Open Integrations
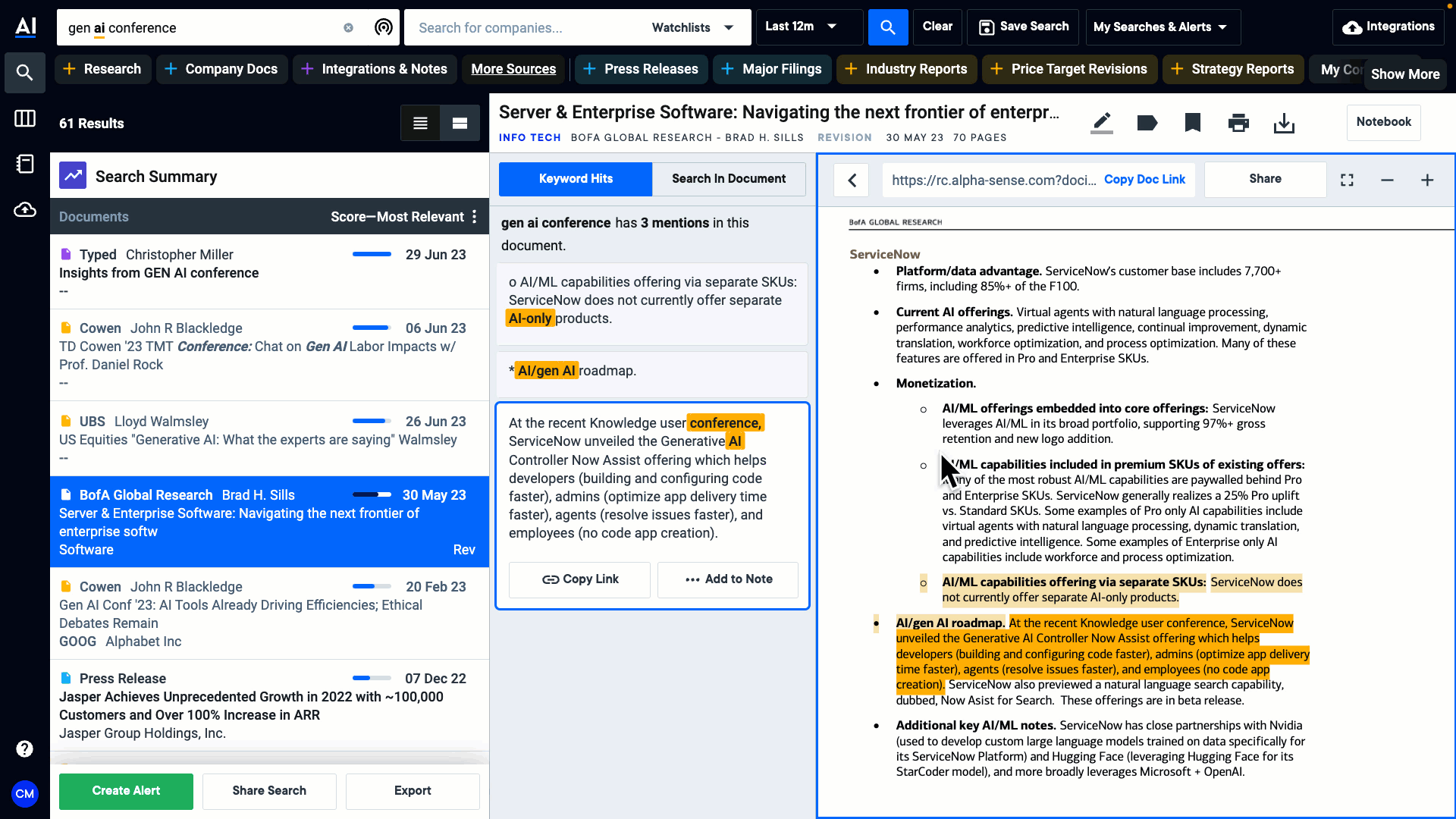Viewport: 1456px width, 819px height. point(1388,27)
